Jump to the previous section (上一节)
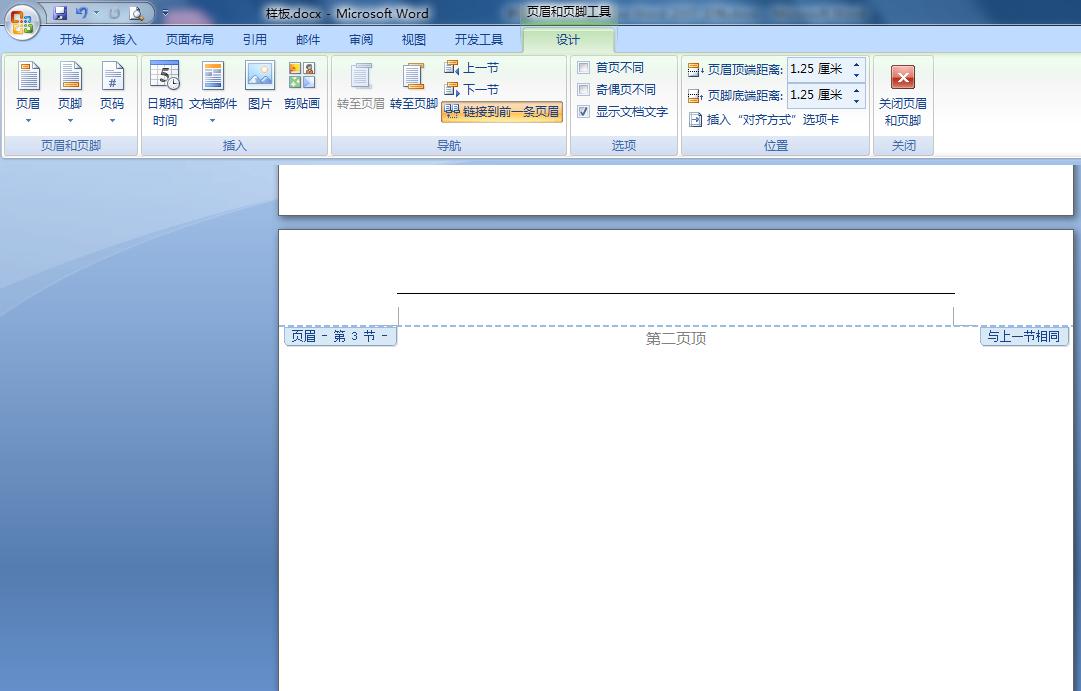Screen dimensions: 1081x691 pos(473,67)
